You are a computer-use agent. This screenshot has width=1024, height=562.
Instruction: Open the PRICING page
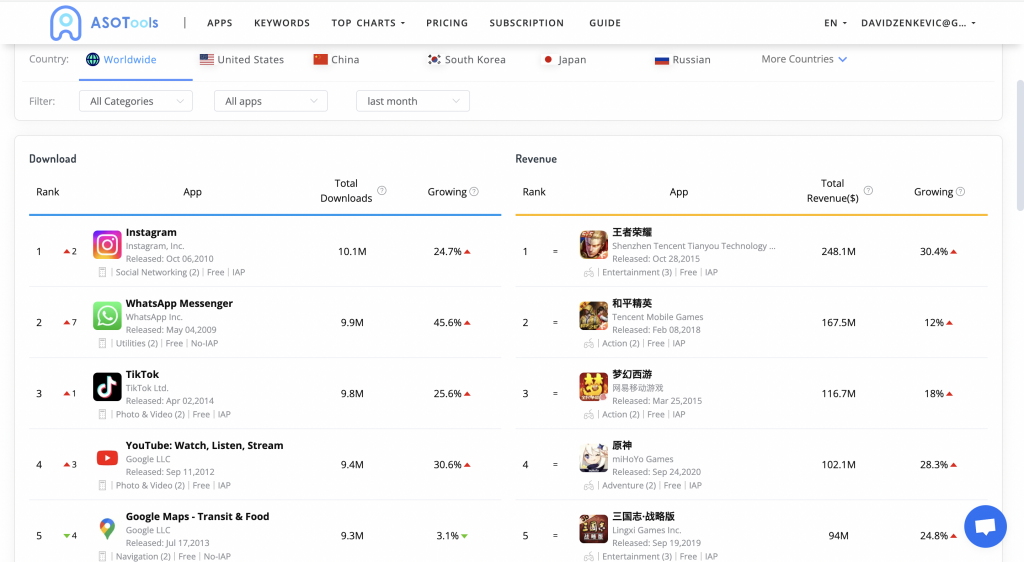coord(447,23)
